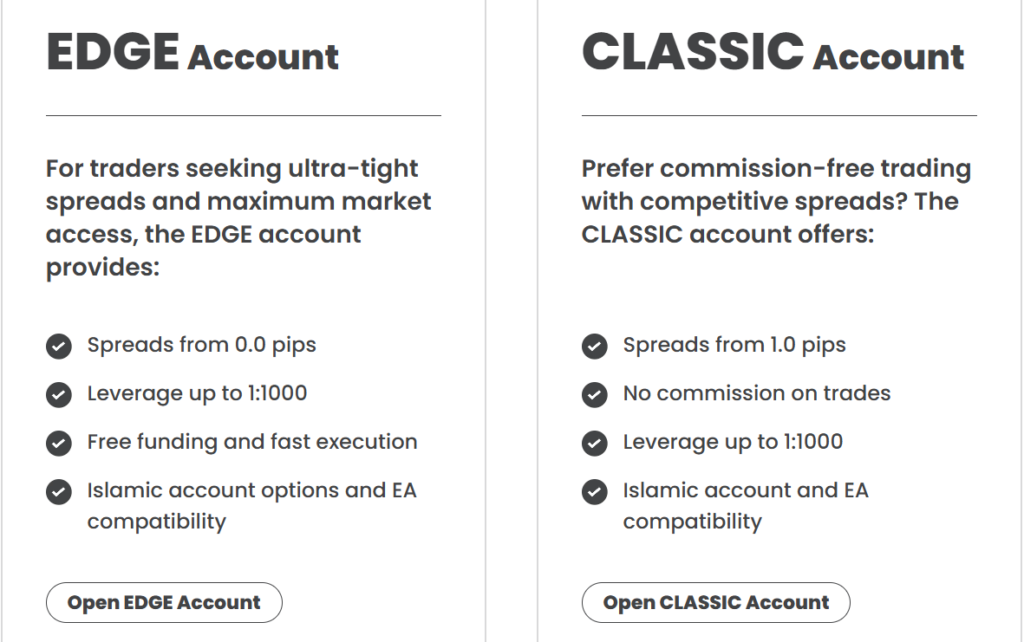
Task: Click checkmark icon beside Spreads from 1.0 pips
Action: click(x=595, y=346)
